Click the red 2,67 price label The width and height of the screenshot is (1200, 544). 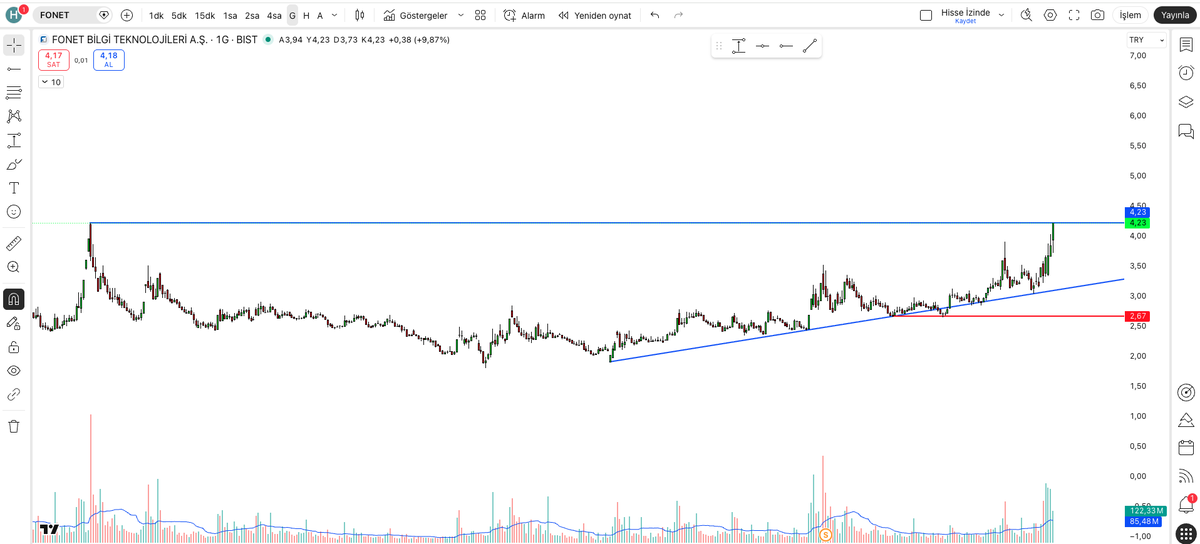(x=1137, y=316)
